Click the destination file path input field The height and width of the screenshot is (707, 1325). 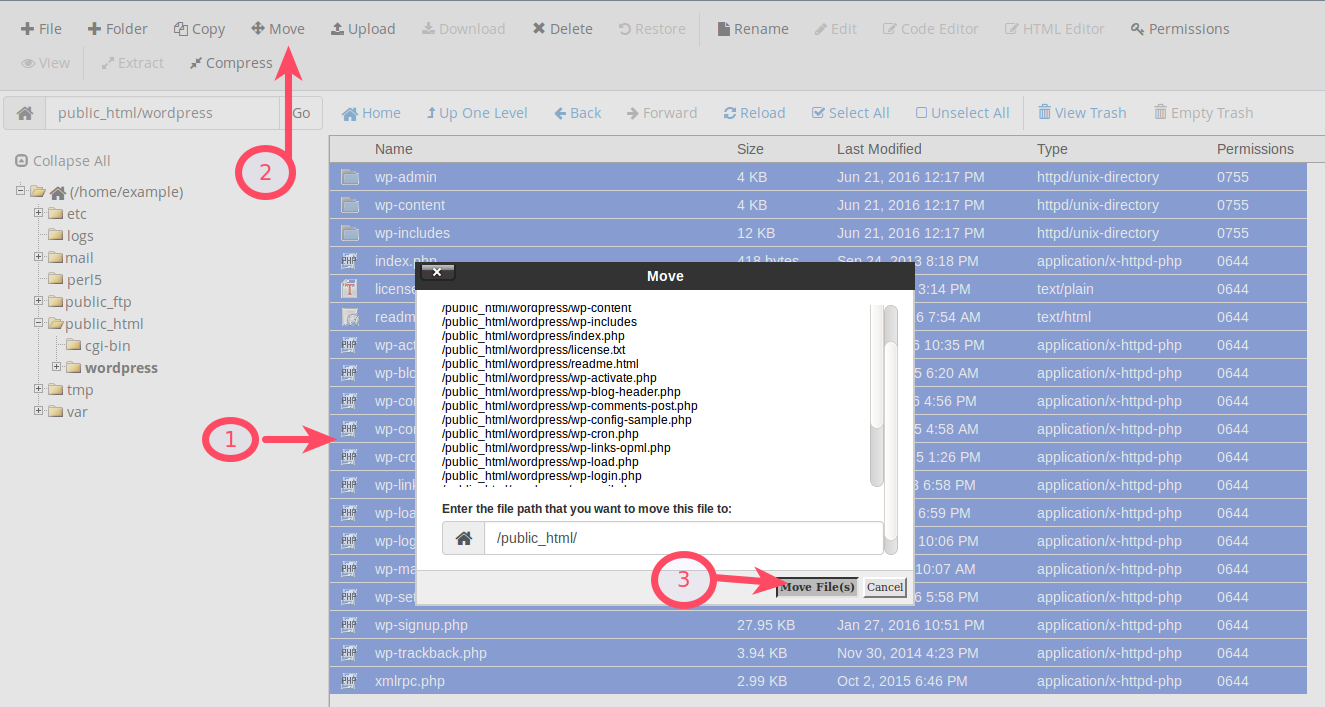[x=682, y=538]
